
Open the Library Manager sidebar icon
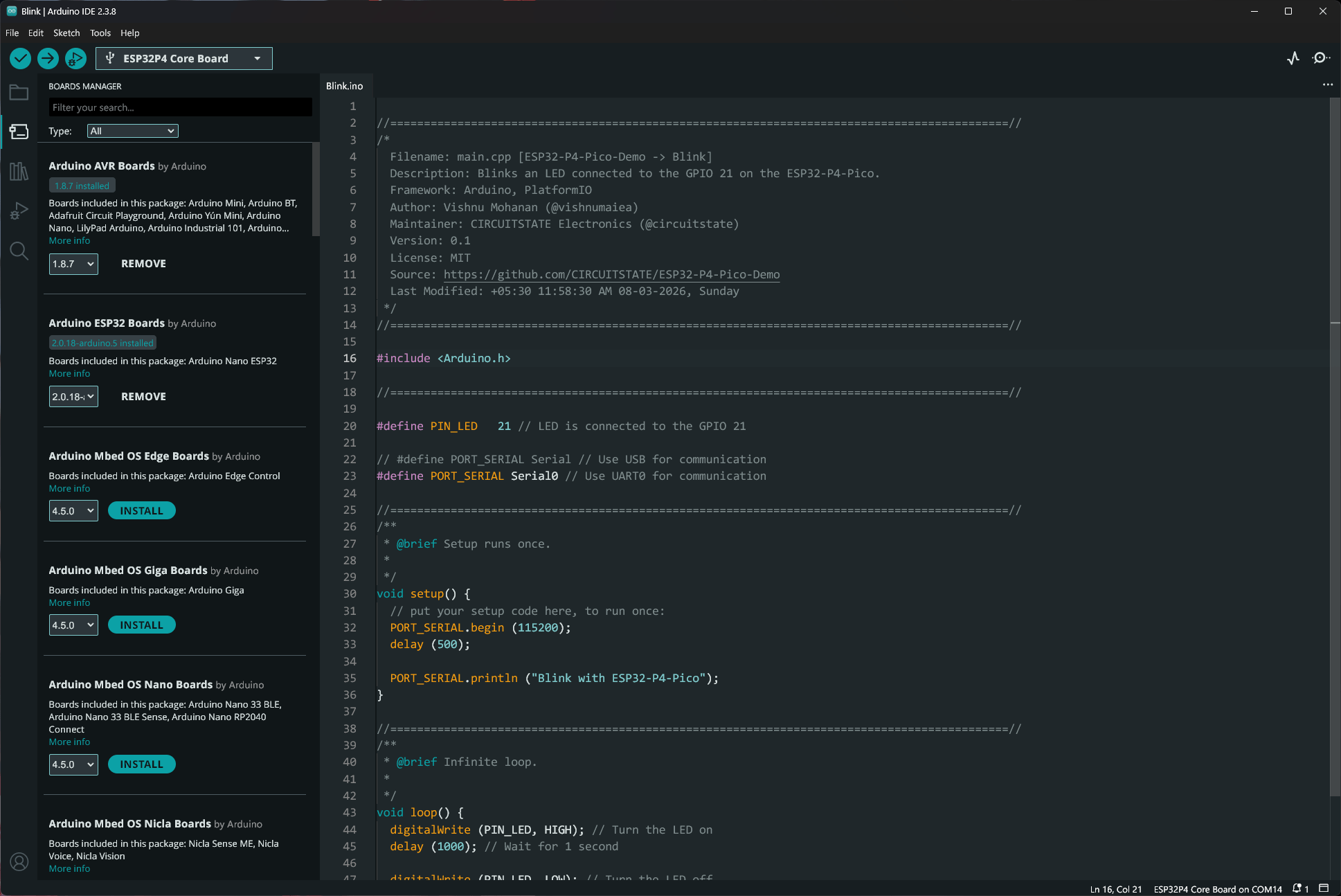point(19,171)
